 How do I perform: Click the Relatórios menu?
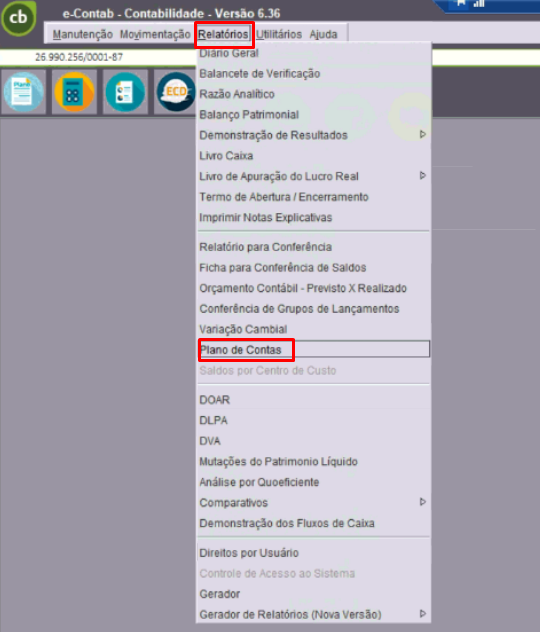[223, 34]
